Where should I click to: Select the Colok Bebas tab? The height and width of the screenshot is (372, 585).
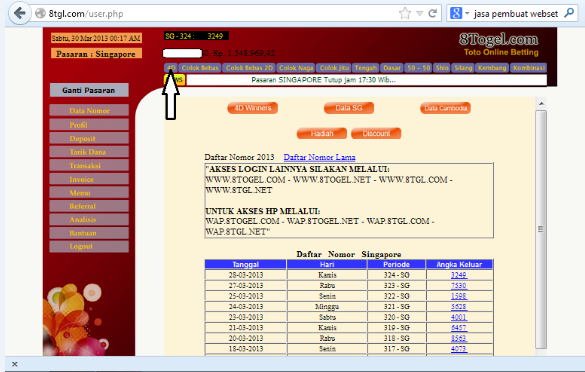click(x=200, y=68)
